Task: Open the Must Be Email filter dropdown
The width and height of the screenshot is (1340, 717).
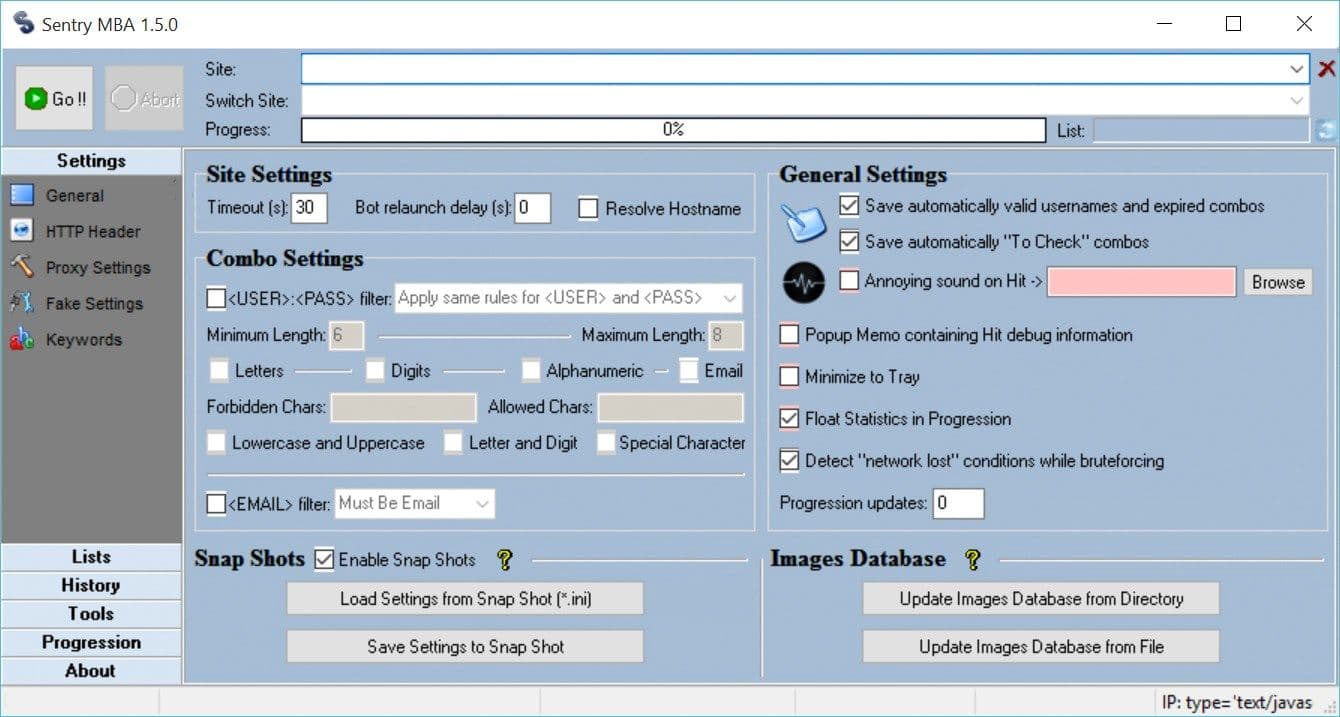Action: [482, 503]
